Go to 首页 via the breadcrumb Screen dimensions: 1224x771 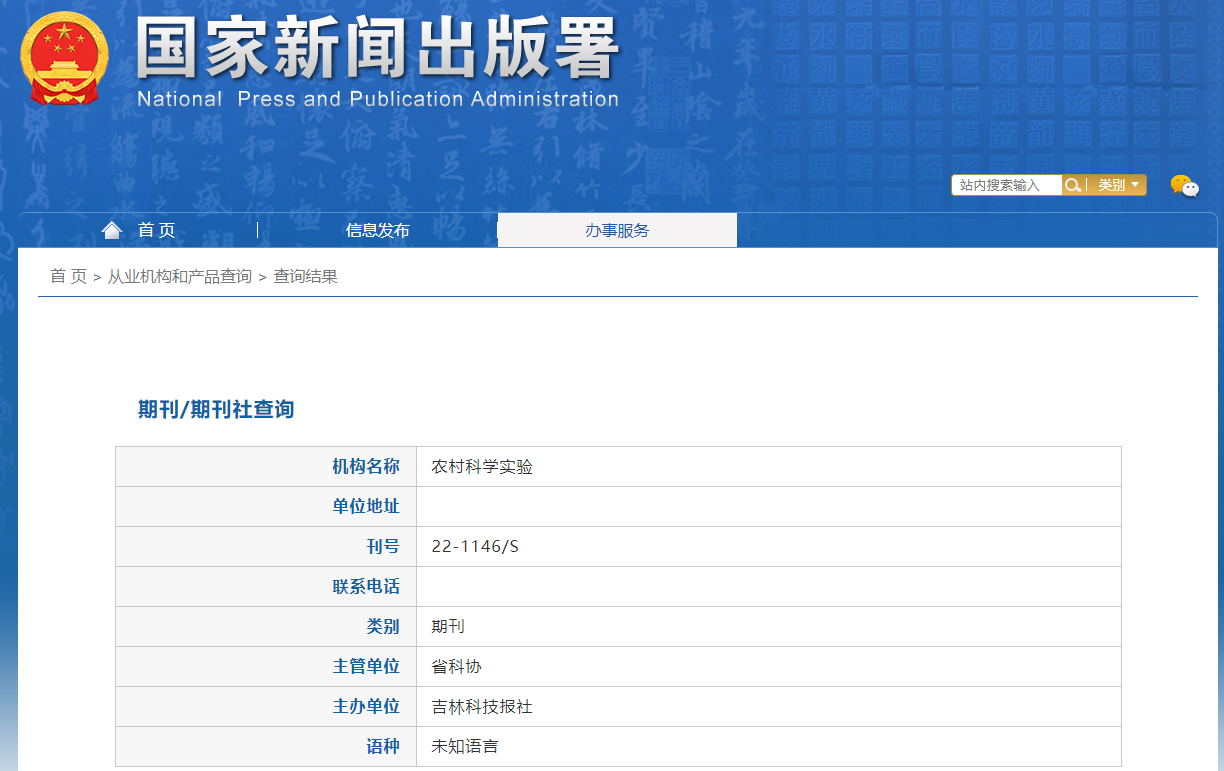tap(68, 277)
